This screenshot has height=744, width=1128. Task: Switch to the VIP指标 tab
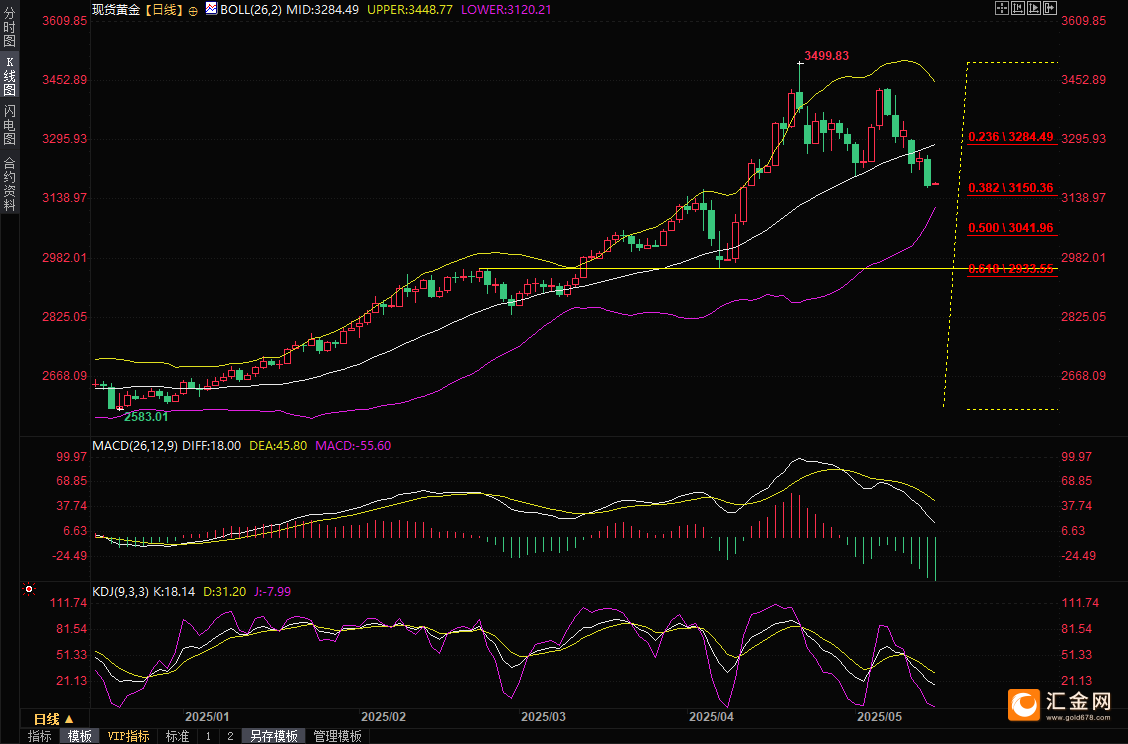coord(128,736)
